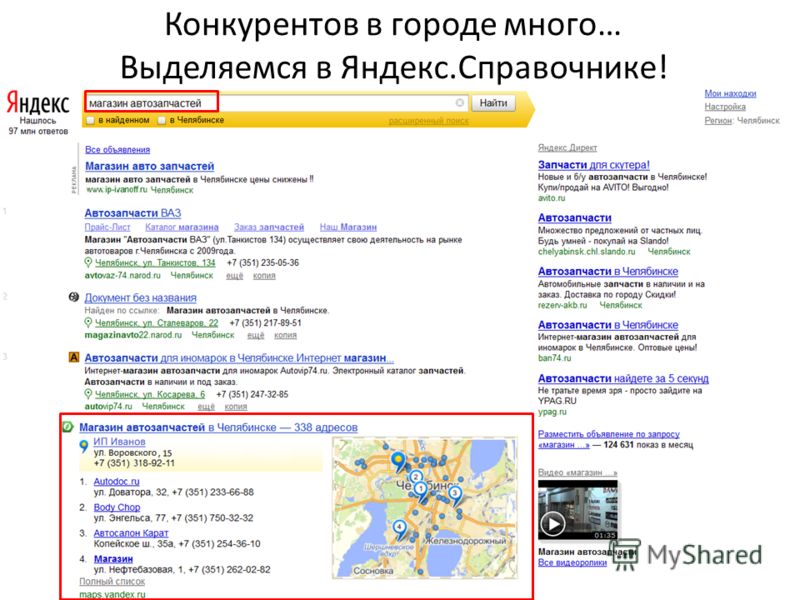800x600 pixels.
Task: Click 'ещё' in the avtovaz-74.narod.ru row
Action: pyautogui.click(x=235, y=276)
